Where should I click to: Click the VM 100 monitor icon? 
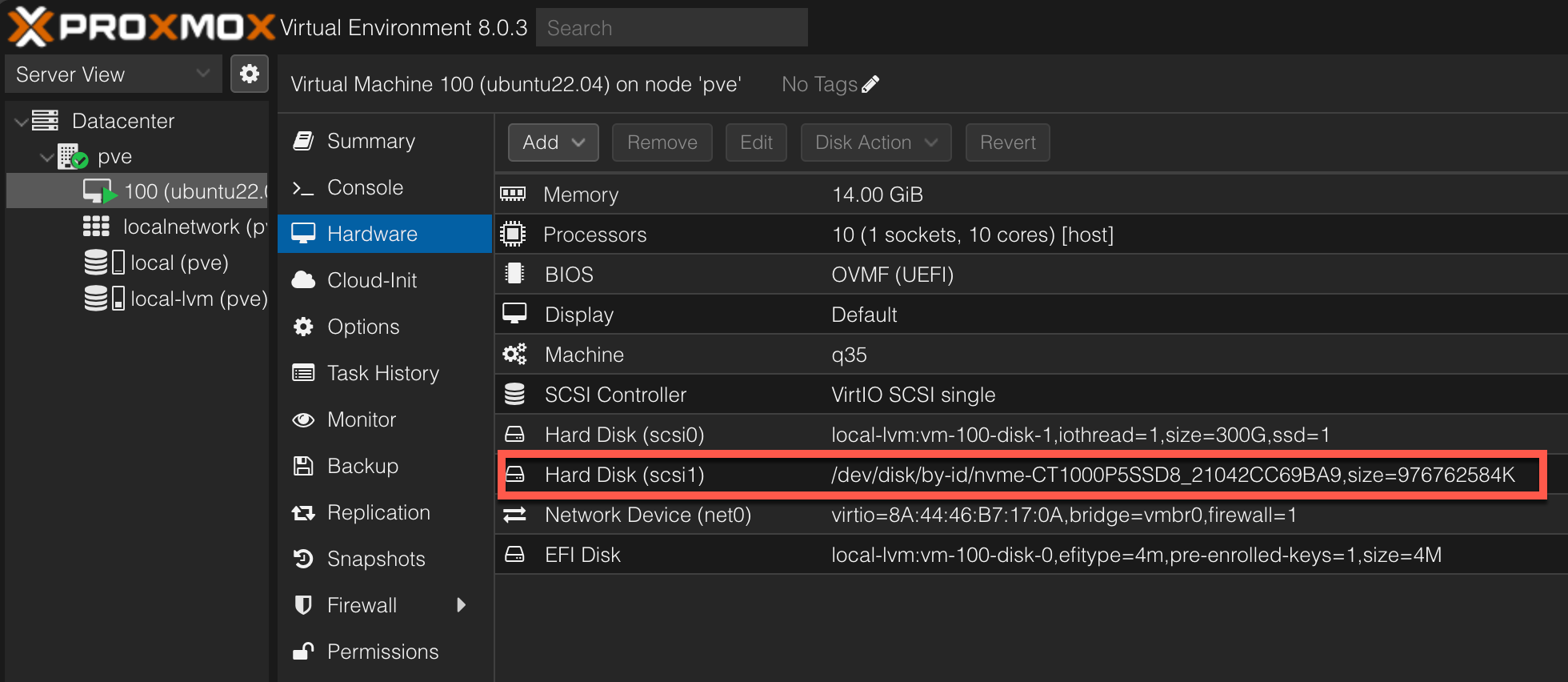click(x=100, y=191)
